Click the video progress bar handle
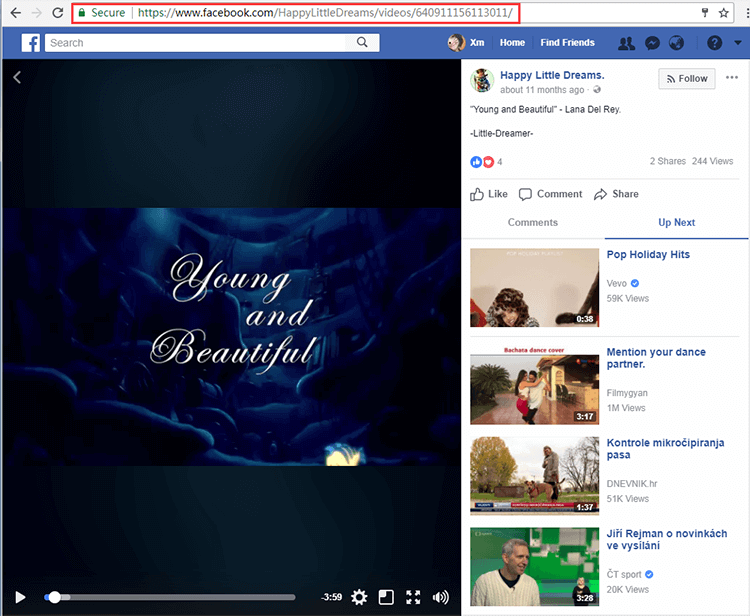Image resolution: width=750 pixels, height=616 pixels. pyautogui.click(x=55, y=597)
